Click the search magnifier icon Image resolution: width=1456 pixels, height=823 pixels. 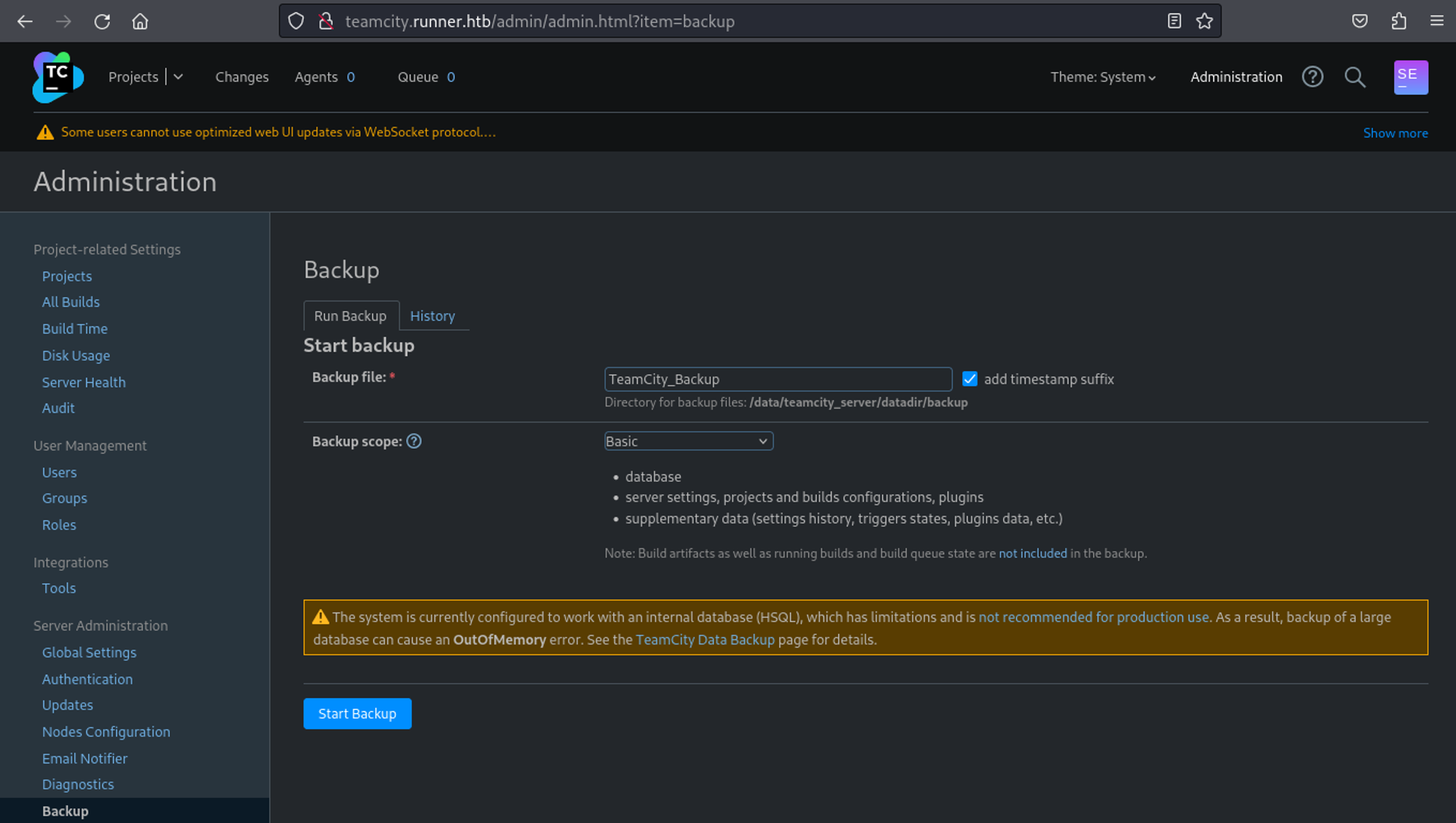tap(1354, 77)
